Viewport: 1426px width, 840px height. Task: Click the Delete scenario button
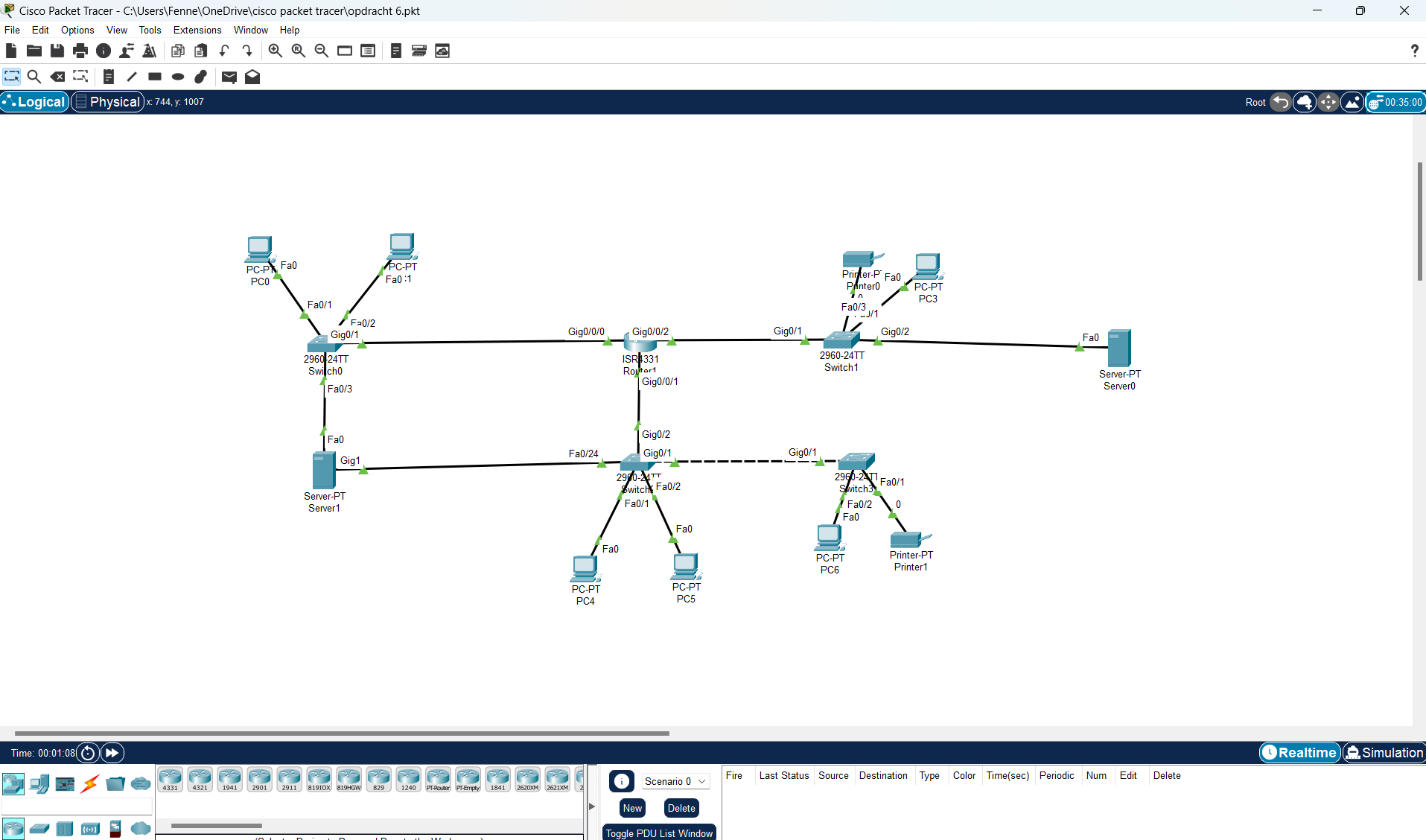click(x=681, y=808)
